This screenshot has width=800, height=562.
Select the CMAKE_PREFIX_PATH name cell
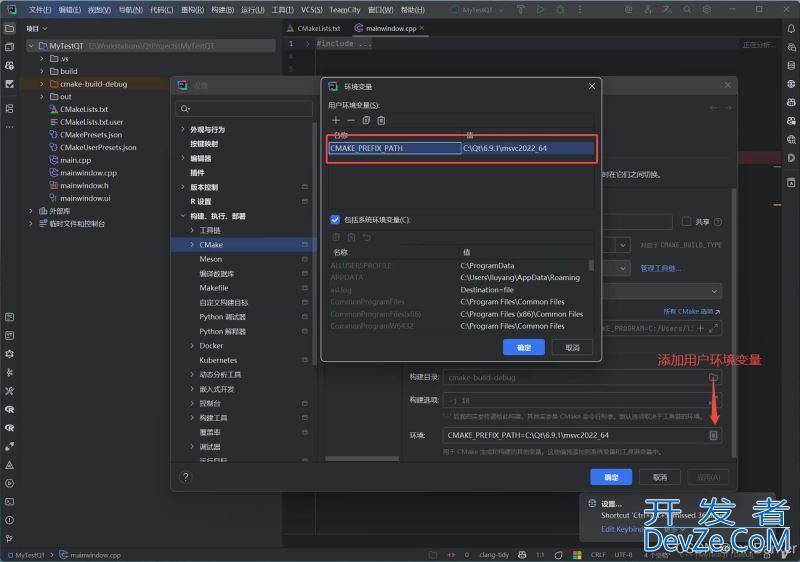[394, 148]
